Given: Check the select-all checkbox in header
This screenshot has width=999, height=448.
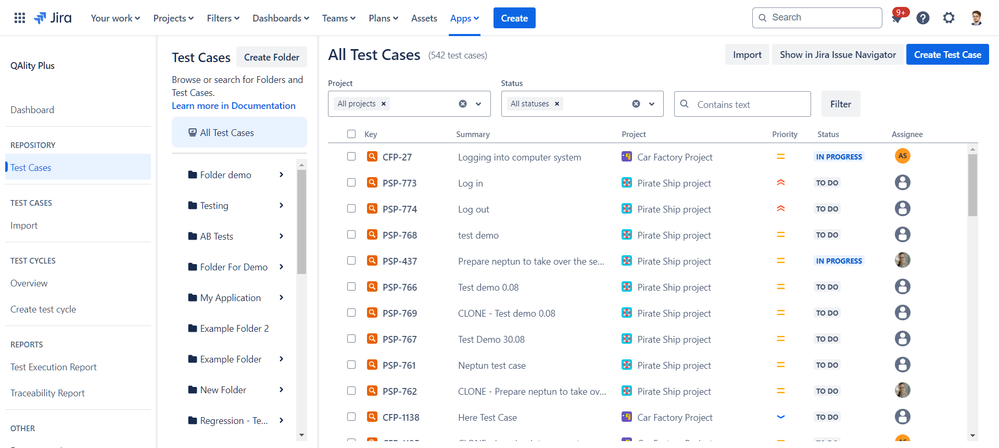Looking at the screenshot, I should (x=351, y=134).
